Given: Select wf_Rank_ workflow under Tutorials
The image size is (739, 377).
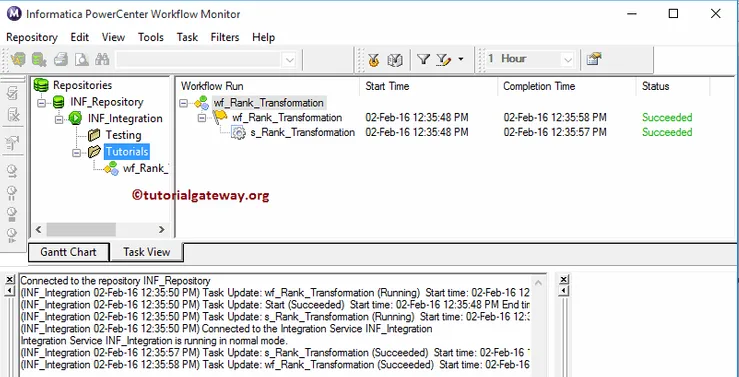Looking at the screenshot, I should 146,168.
